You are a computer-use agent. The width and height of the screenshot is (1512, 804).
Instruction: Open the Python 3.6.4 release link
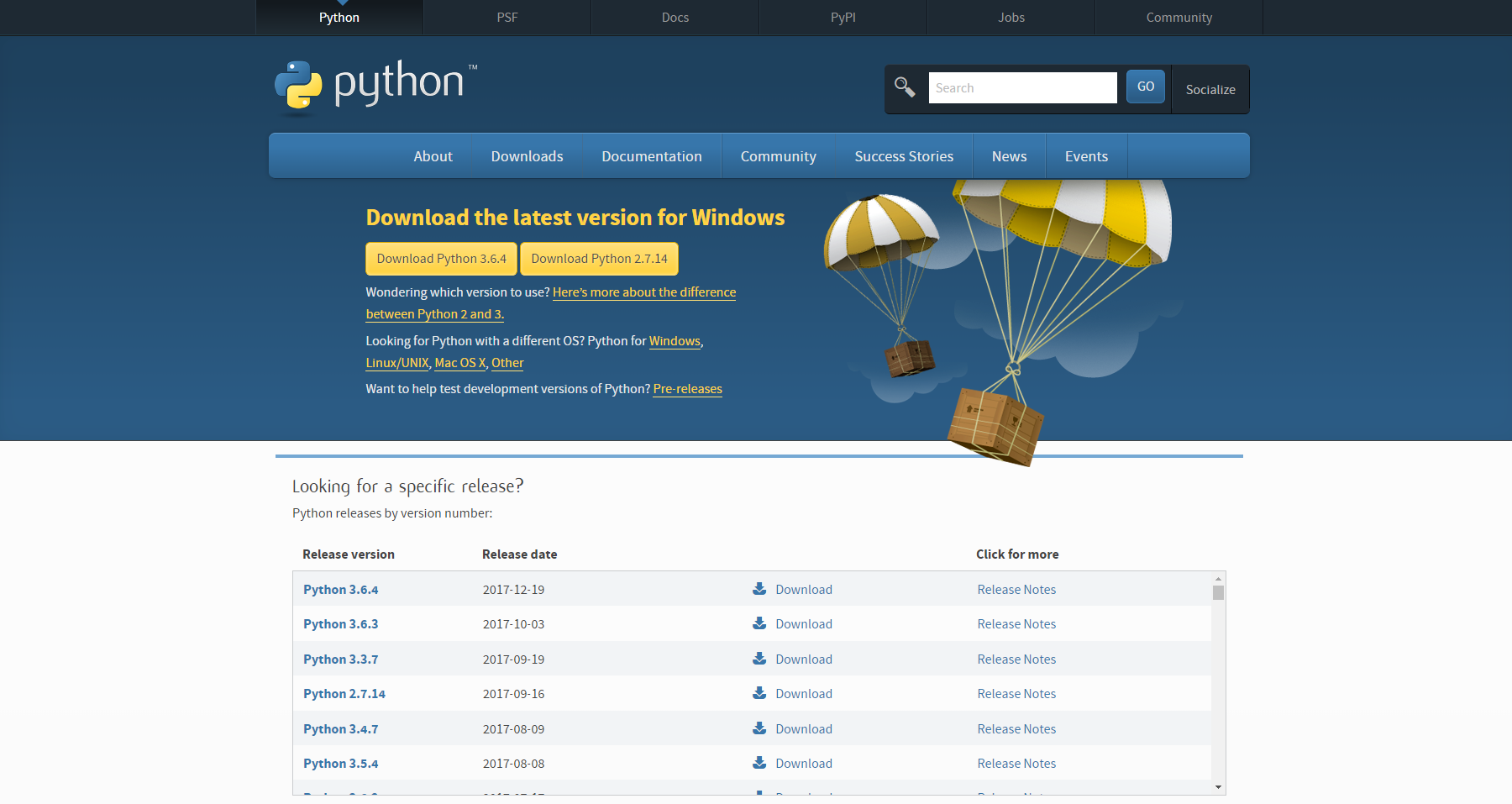[341, 590]
